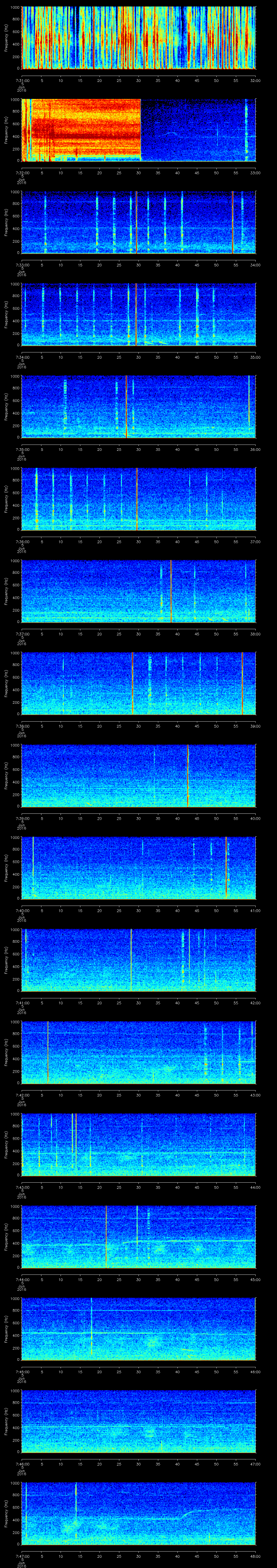Click the 44:00 end time label
This screenshot has width=277, height=1568.
click(255, 1187)
